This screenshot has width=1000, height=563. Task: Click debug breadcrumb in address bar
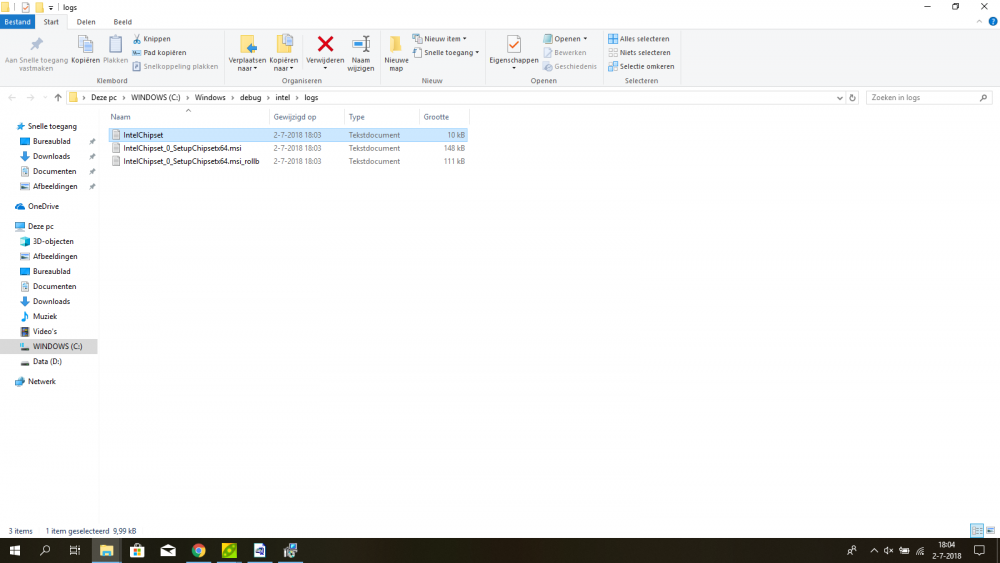pyautogui.click(x=250, y=98)
